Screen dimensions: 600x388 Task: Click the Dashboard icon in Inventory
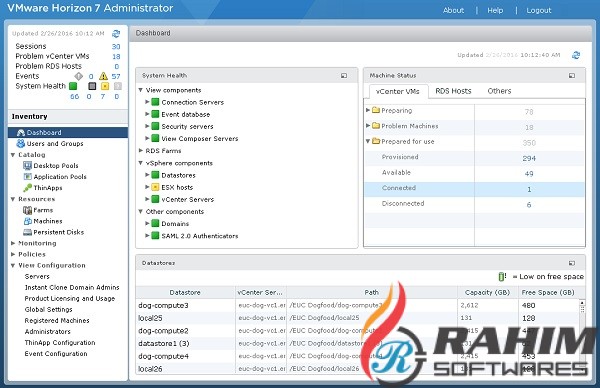point(21,132)
